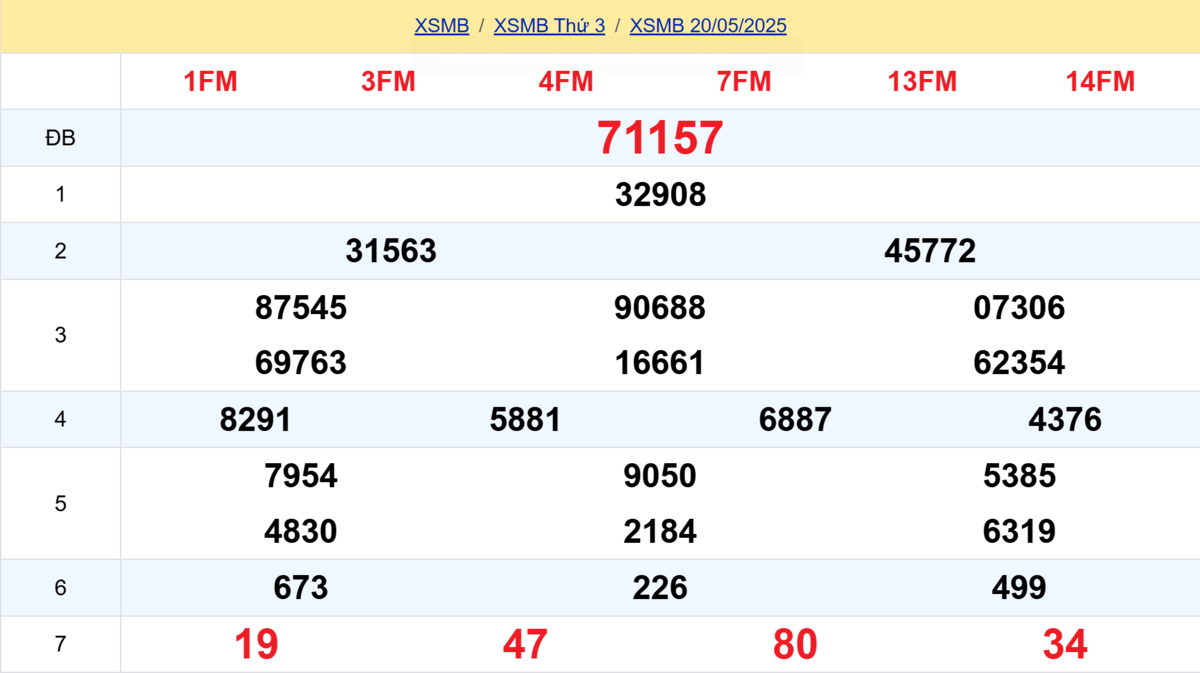Click third prize number 69763
The width and height of the screenshot is (1200, 673).
[301, 363]
